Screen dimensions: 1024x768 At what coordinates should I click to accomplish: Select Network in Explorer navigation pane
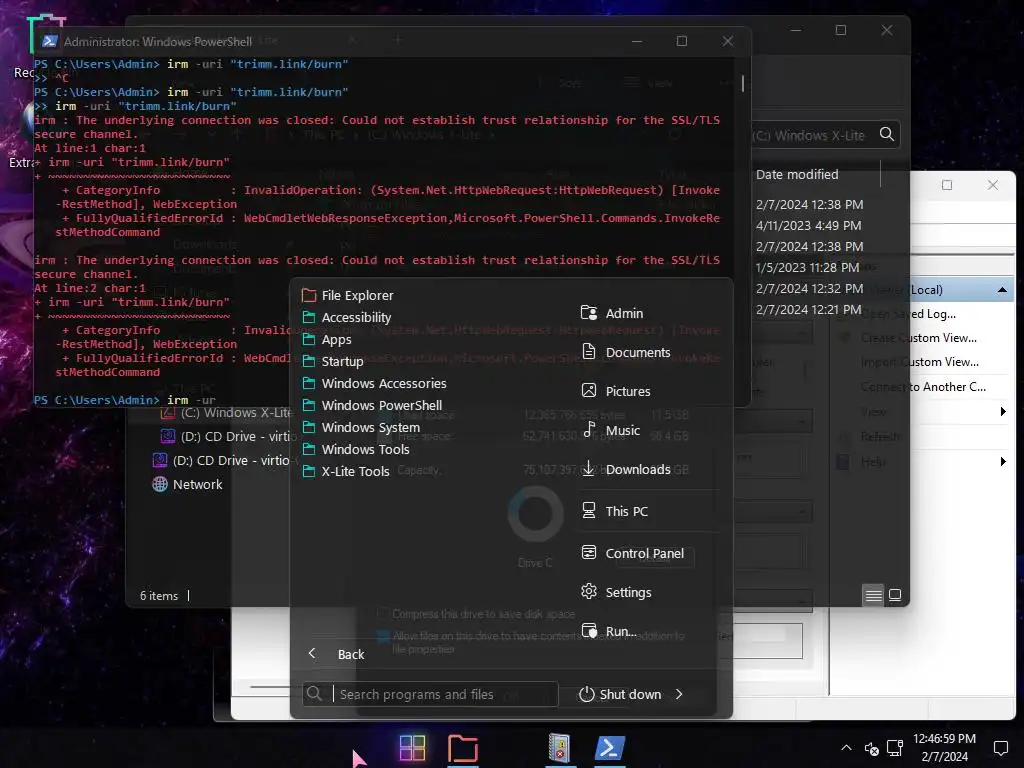187,485
